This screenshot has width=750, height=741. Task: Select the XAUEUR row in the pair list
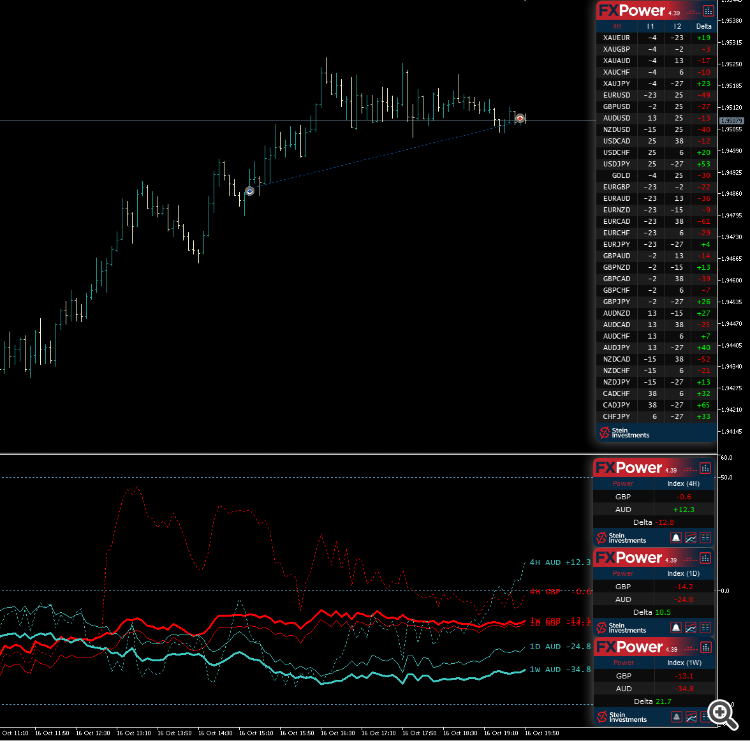pos(656,38)
